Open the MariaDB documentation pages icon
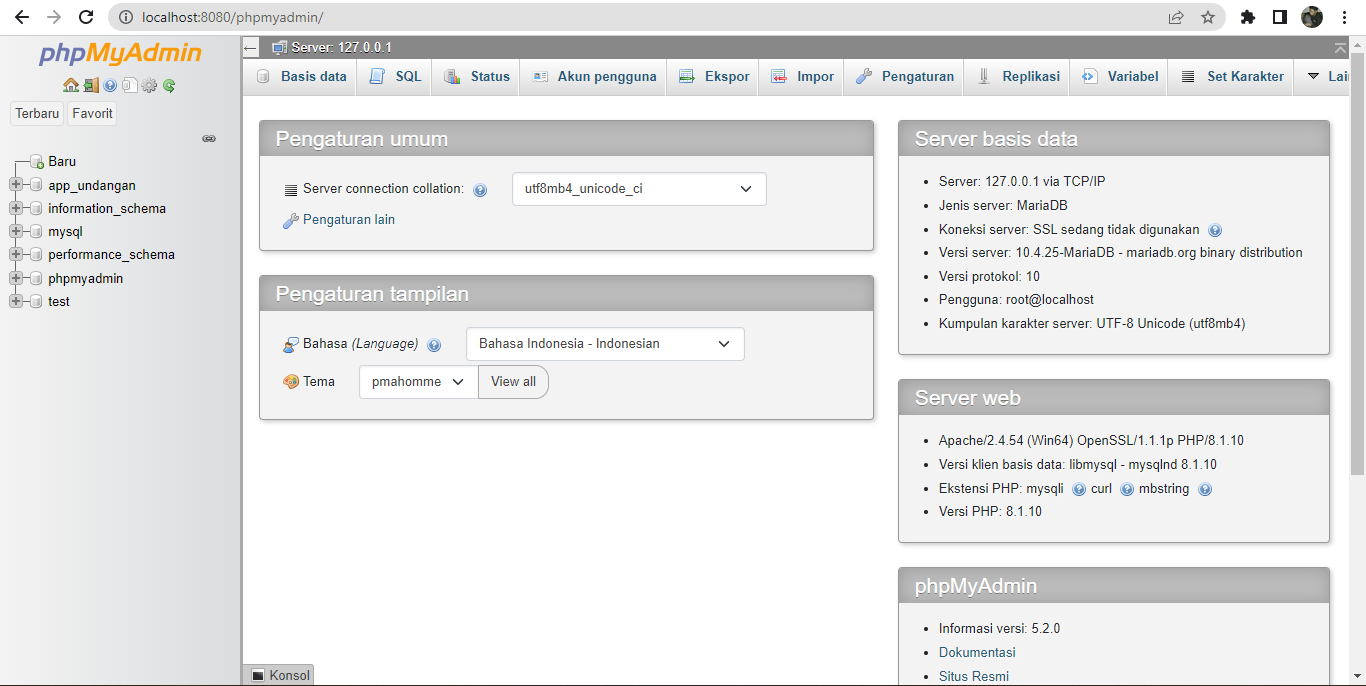Image resolution: width=1366 pixels, height=686 pixels. (x=129, y=86)
